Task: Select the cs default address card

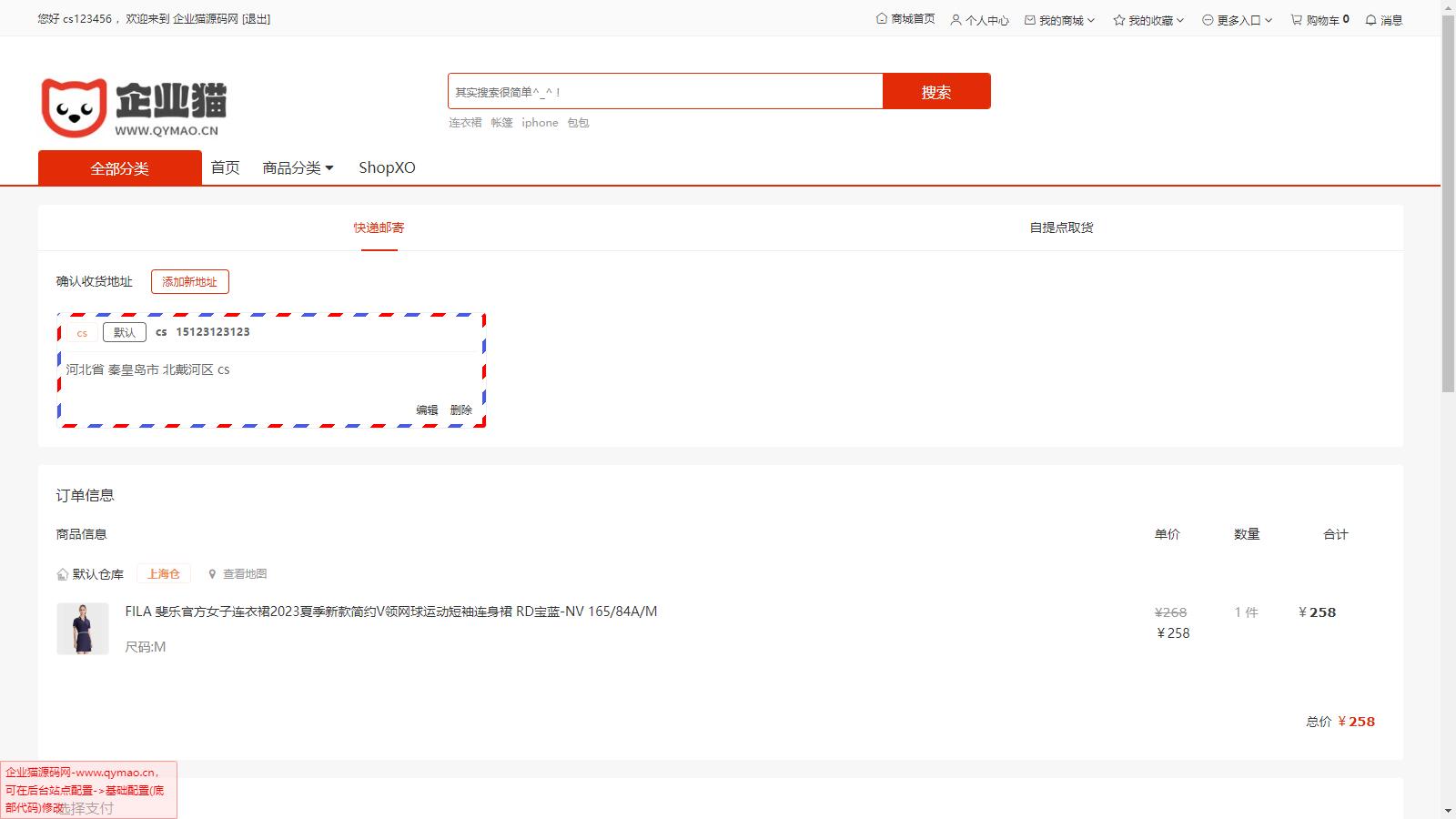Action: (x=271, y=370)
